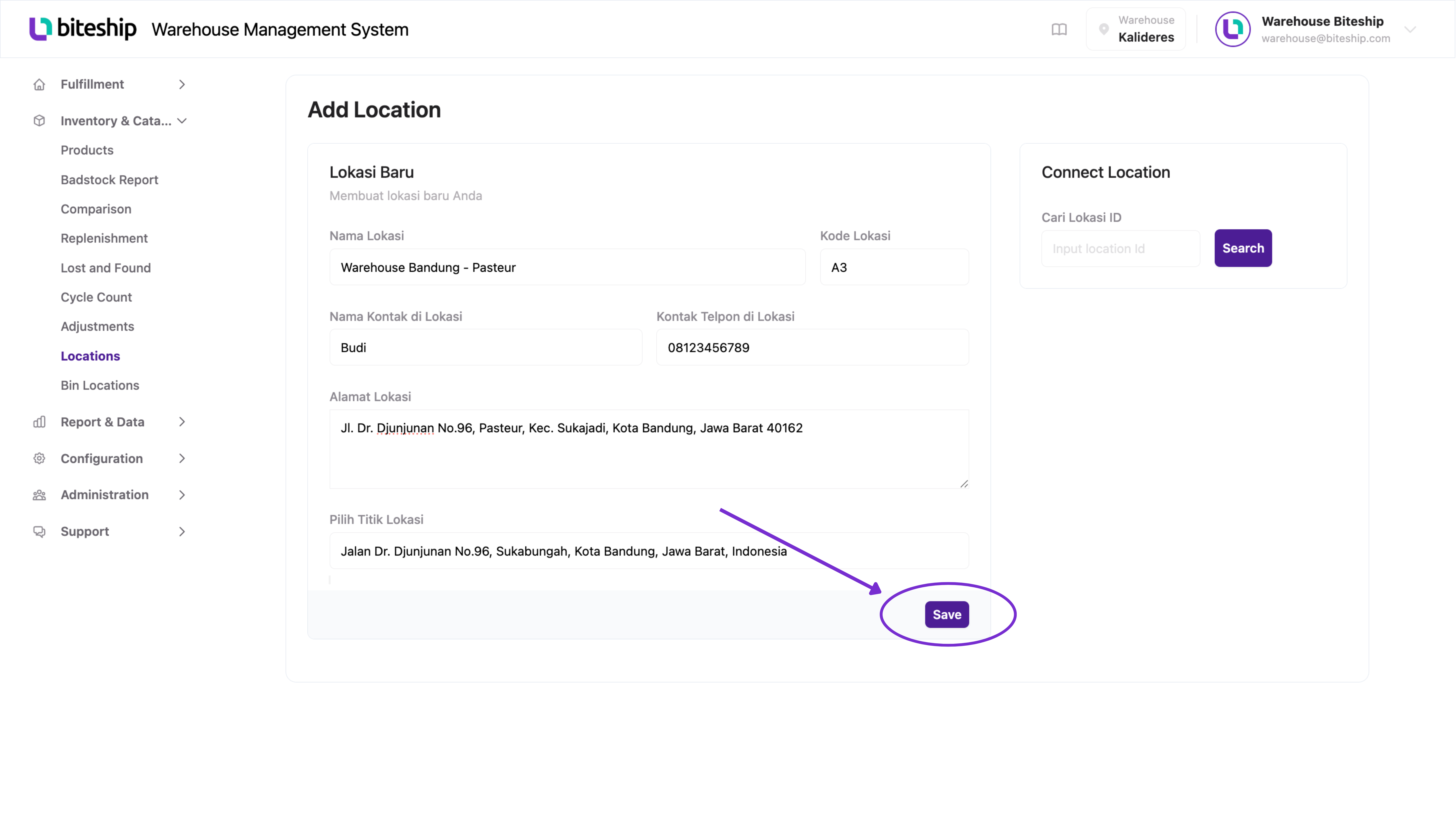Open the Products menu item
This screenshot has width=1456, height=827.
coord(87,150)
